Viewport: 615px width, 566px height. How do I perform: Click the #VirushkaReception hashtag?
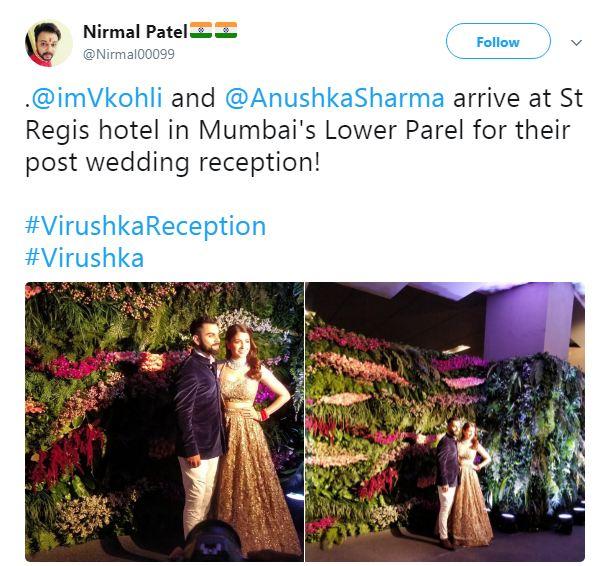[146, 226]
